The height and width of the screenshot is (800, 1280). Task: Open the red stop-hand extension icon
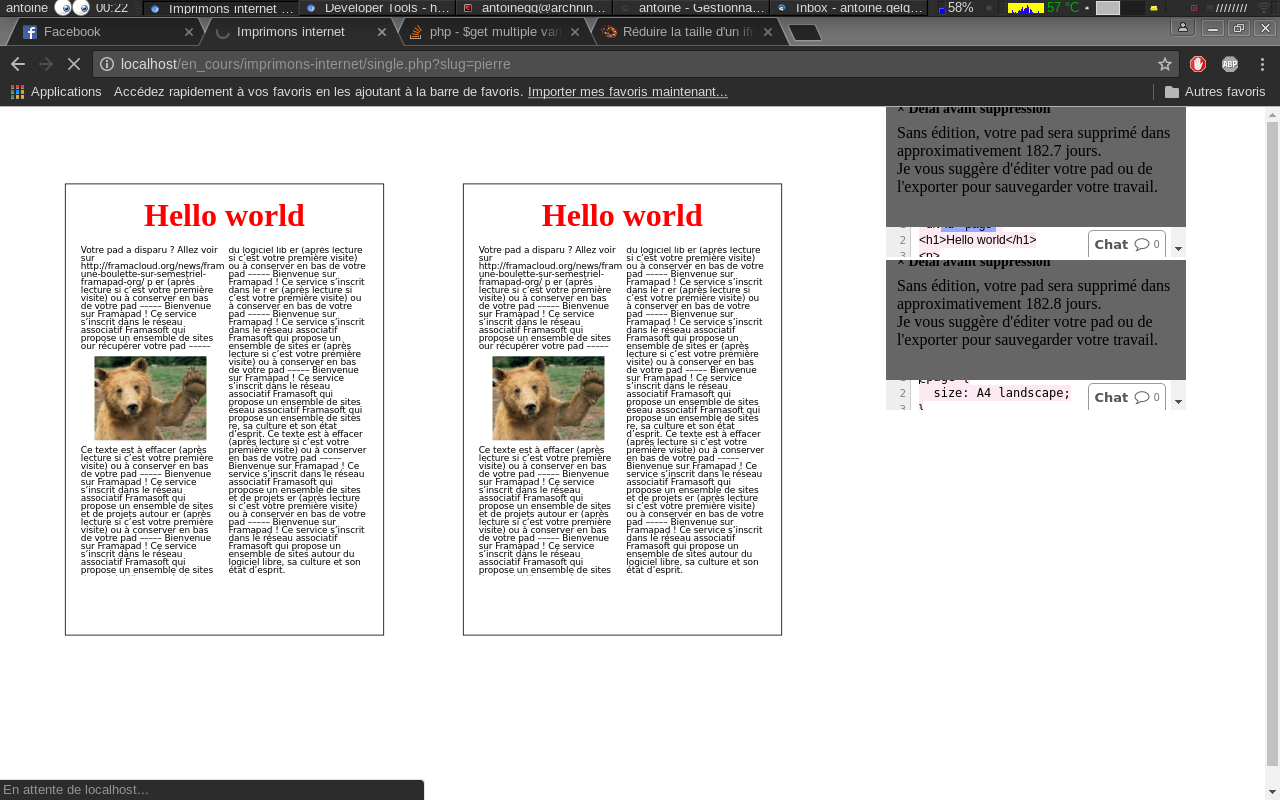pyautogui.click(x=1198, y=64)
